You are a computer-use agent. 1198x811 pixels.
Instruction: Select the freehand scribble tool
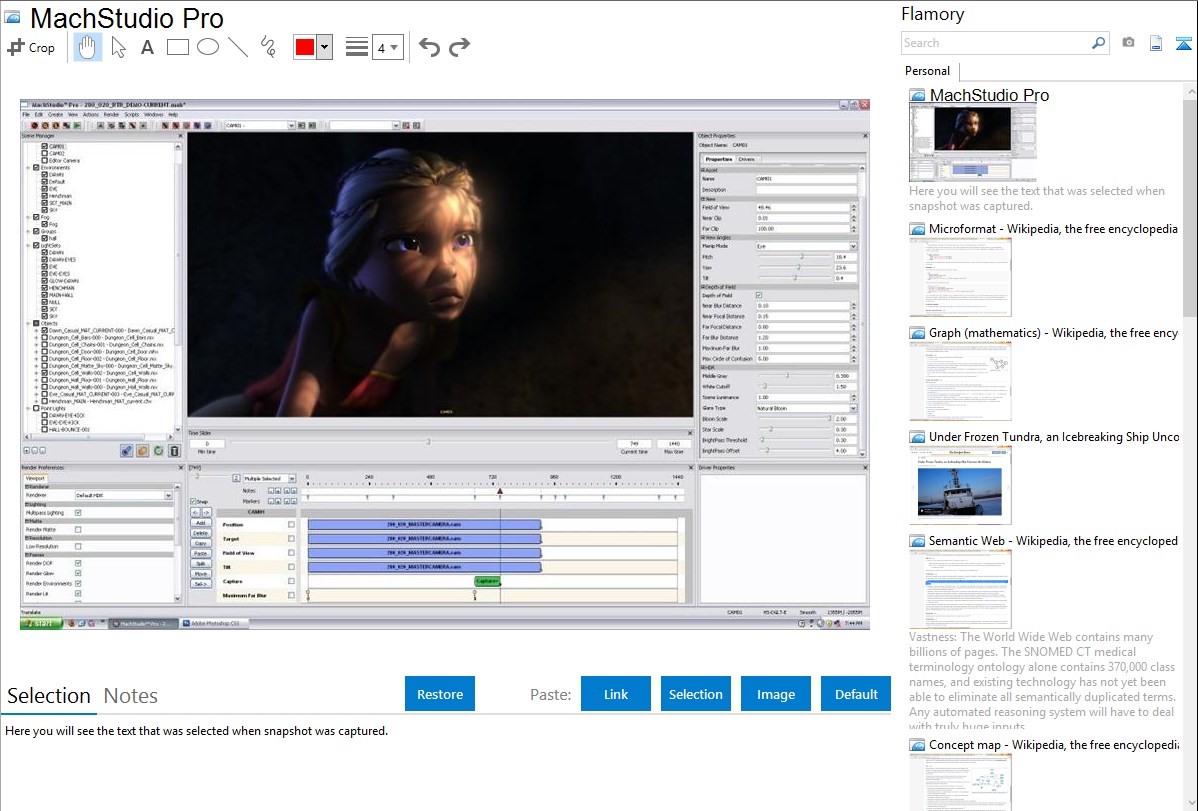click(x=268, y=47)
